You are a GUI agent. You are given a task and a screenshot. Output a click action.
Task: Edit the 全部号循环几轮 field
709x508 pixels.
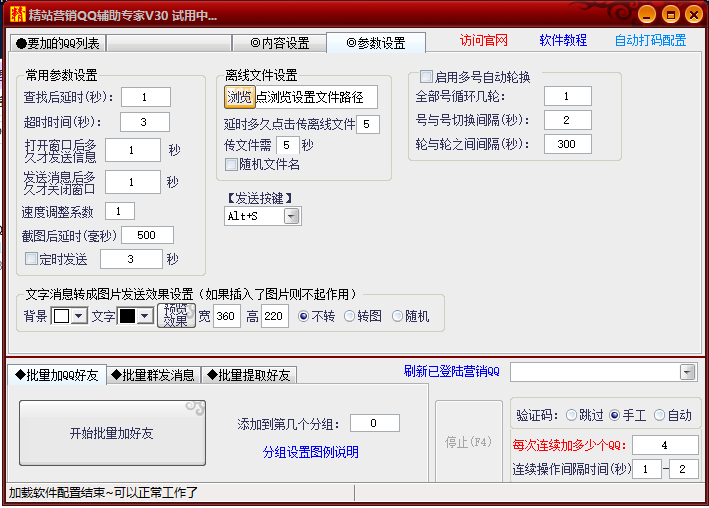click(x=567, y=96)
